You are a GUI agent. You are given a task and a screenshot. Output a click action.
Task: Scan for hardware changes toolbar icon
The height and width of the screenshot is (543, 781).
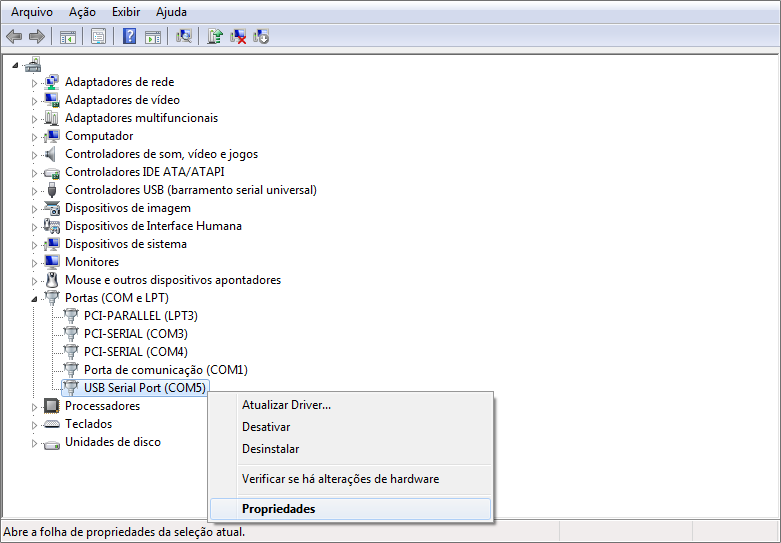[x=184, y=37]
